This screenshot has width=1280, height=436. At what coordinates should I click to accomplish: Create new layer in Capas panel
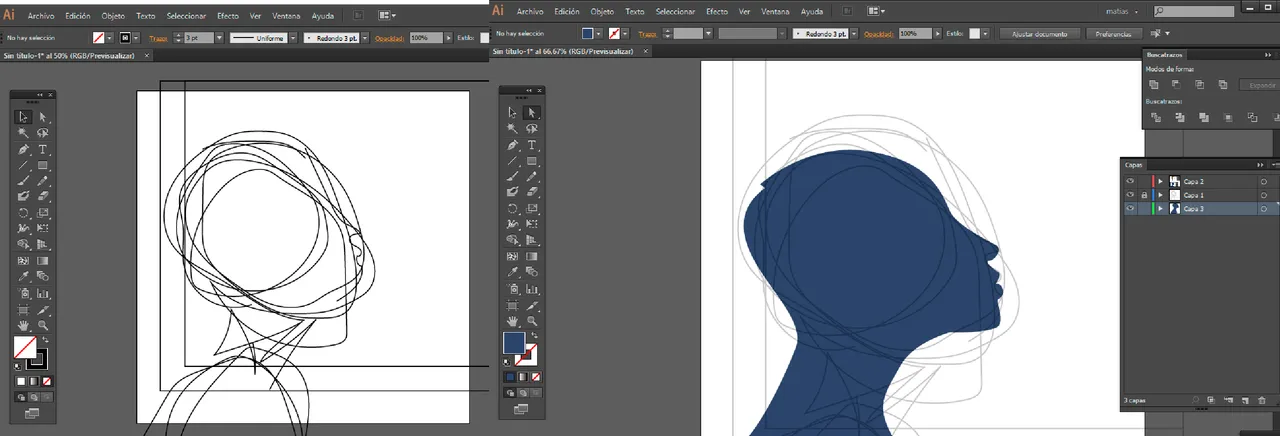1246,400
